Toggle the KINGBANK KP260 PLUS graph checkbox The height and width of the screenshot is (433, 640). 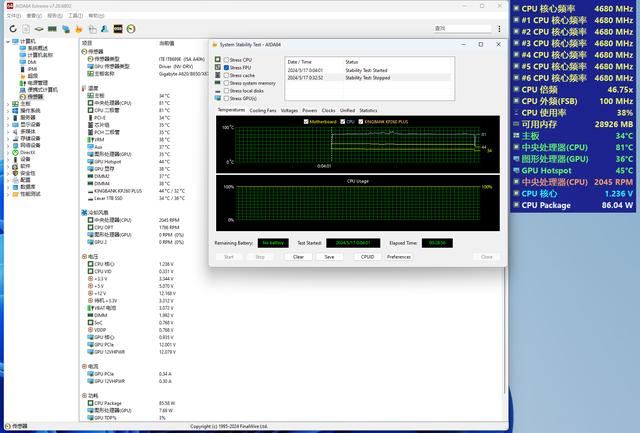coord(361,122)
